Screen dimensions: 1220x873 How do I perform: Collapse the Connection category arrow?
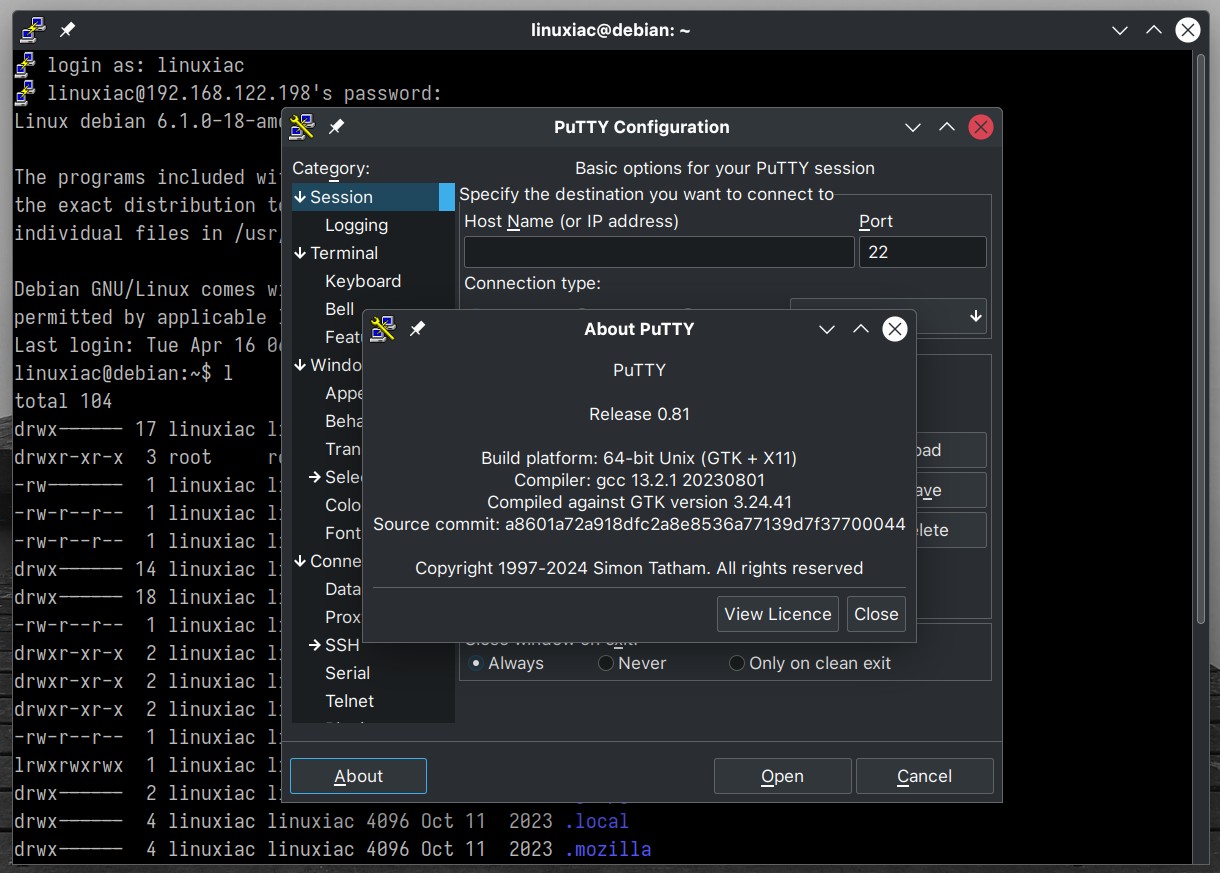tap(300, 561)
